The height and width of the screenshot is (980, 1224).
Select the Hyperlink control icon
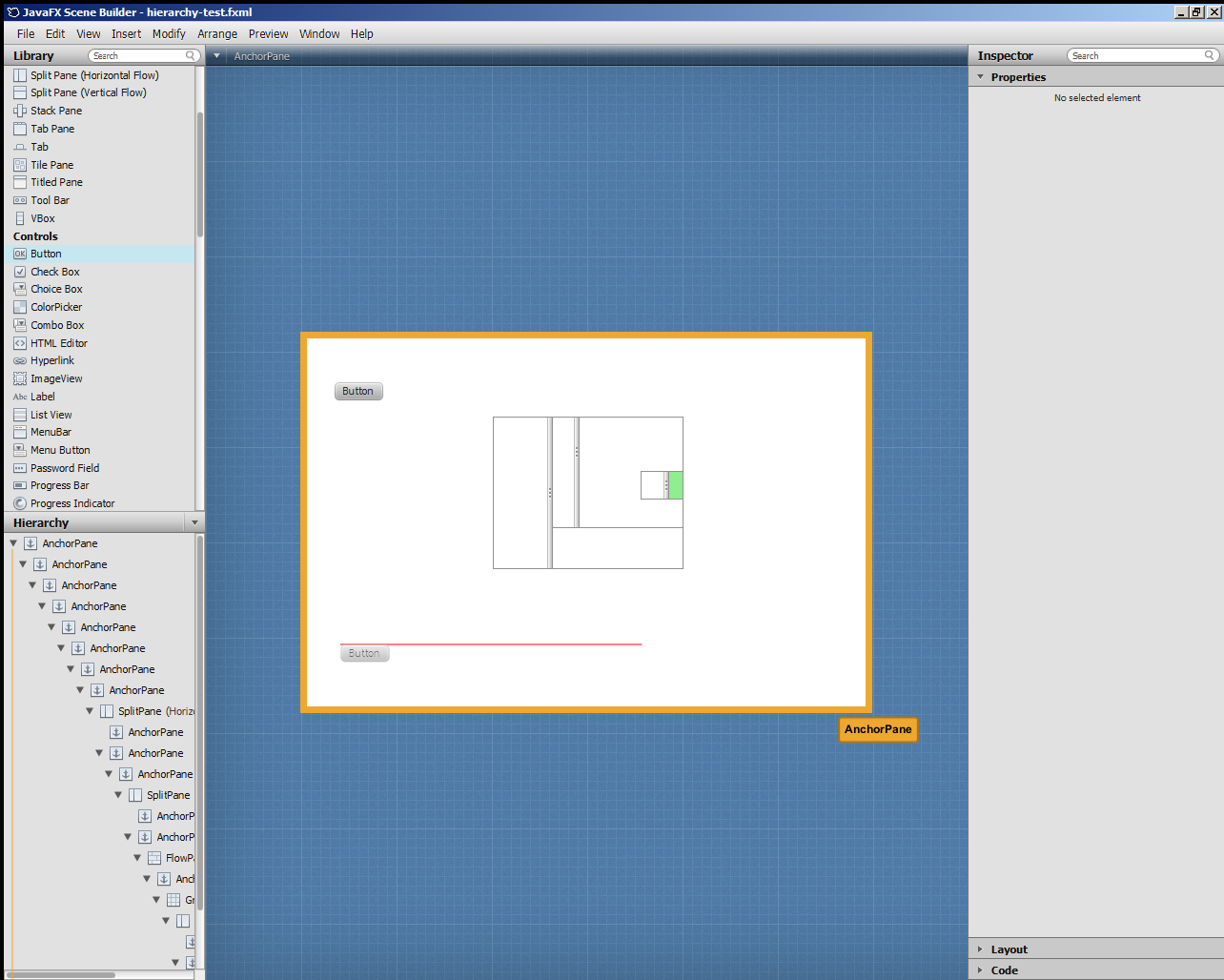coord(20,361)
